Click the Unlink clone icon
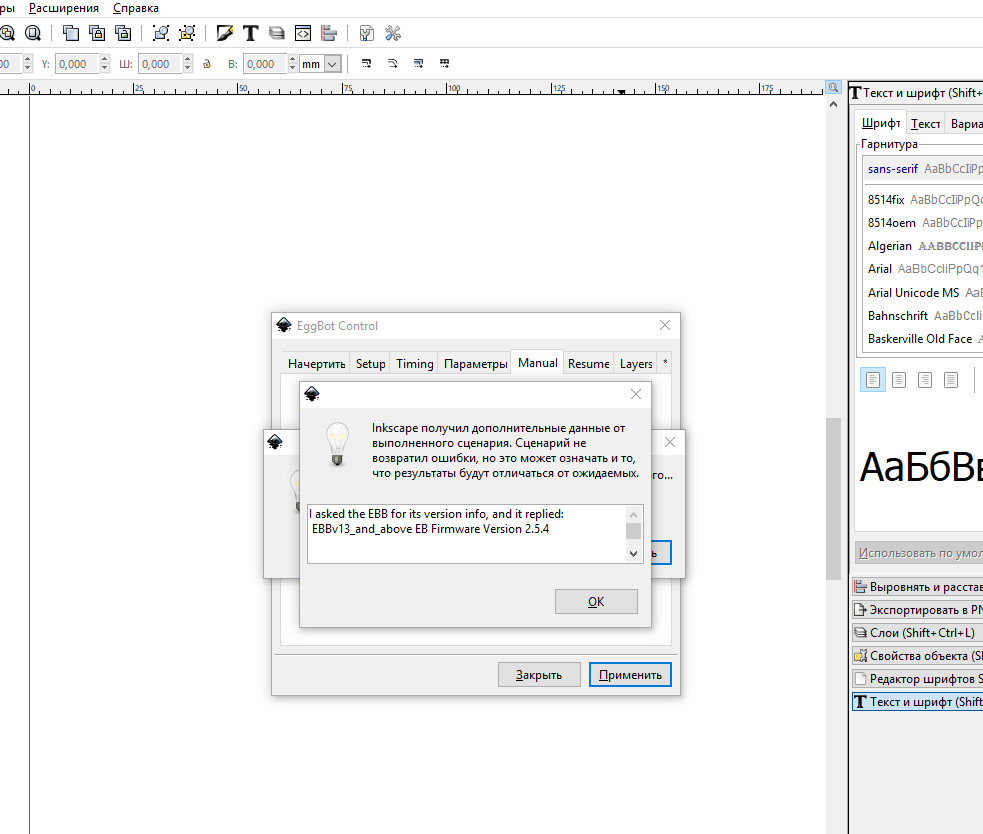The height and width of the screenshot is (834, 983). 124,33
